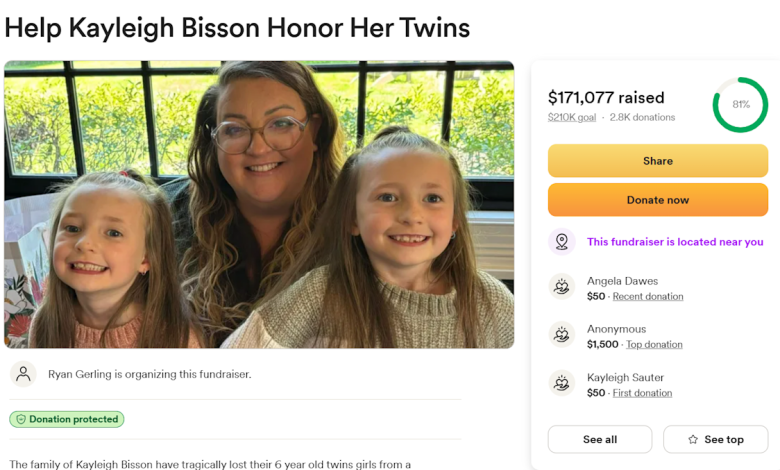Click the Donation protected badge
This screenshot has width=780, height=470.
click(x=67, y=420)
